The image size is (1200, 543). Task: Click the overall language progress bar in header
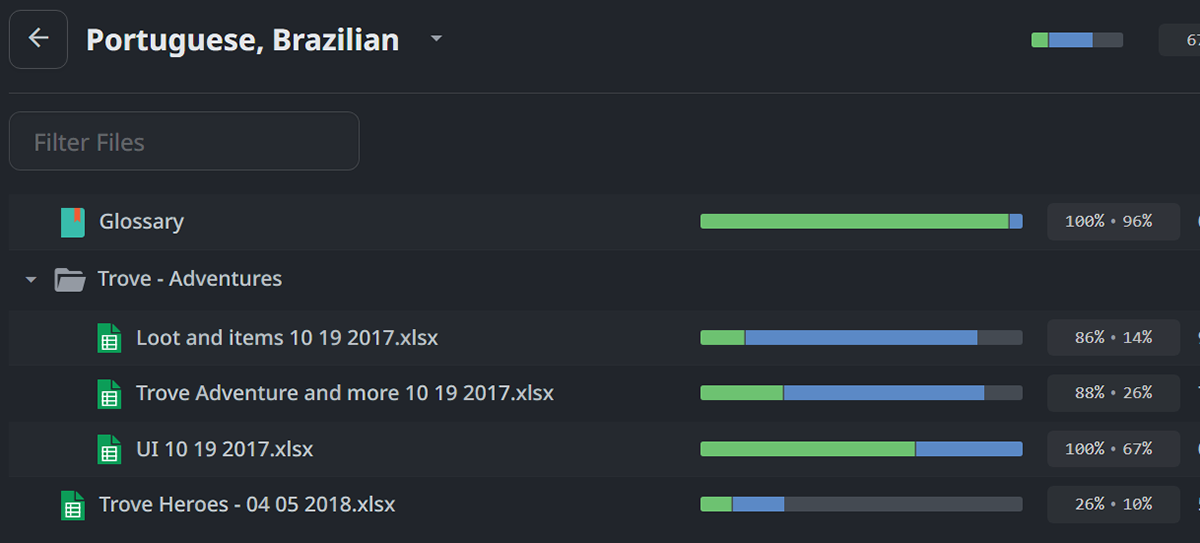pos(1076,40)
